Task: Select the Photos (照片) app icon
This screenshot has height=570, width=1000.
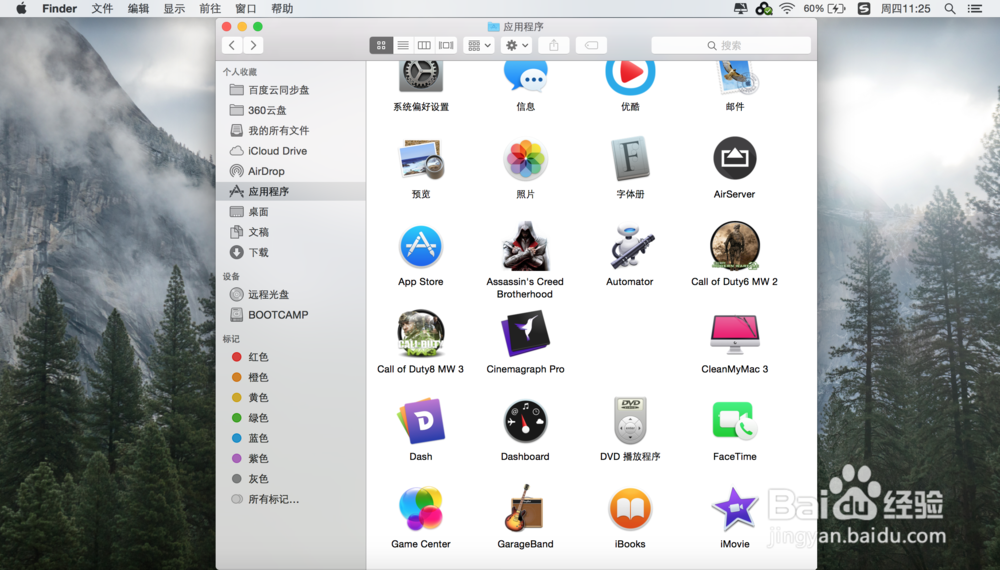Action: pos(526,159)
